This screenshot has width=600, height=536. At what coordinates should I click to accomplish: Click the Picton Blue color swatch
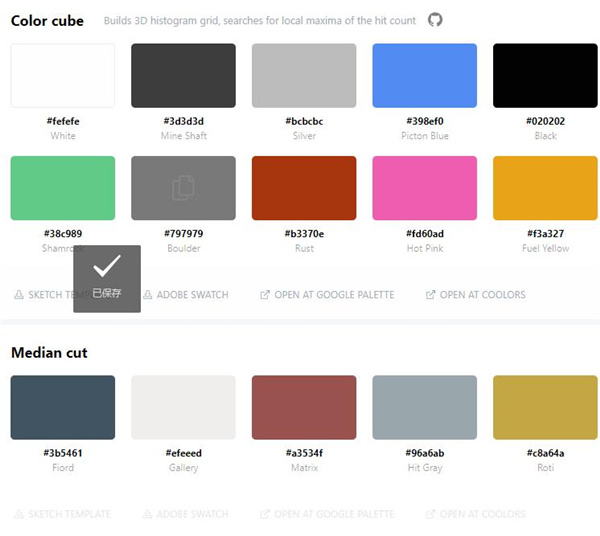click(x=424, y=76)
